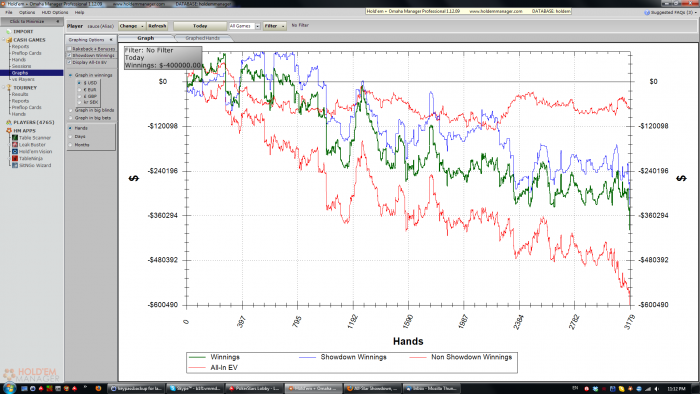
Task: Expand the Suggested FAQs arrow
Action: coord(695,12)
